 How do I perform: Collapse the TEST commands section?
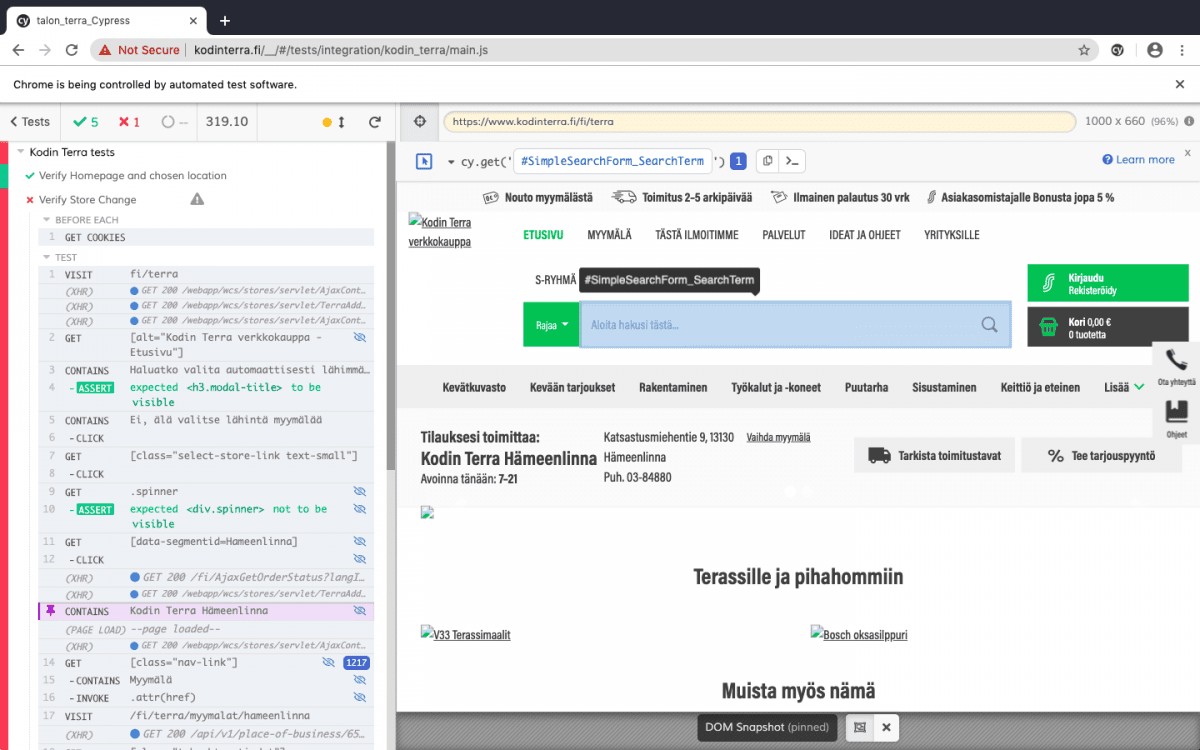[x=46, y=257]
